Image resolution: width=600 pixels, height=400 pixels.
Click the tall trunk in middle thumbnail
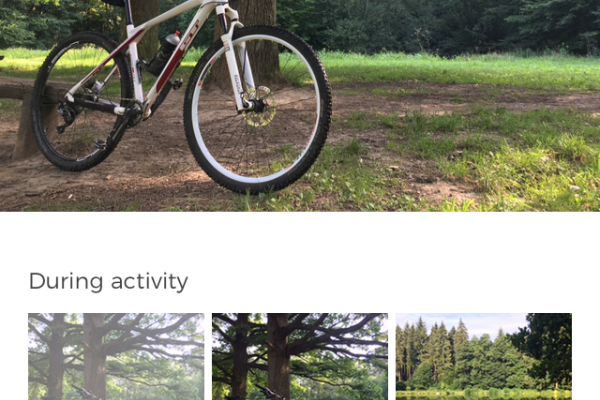(278, 356)
